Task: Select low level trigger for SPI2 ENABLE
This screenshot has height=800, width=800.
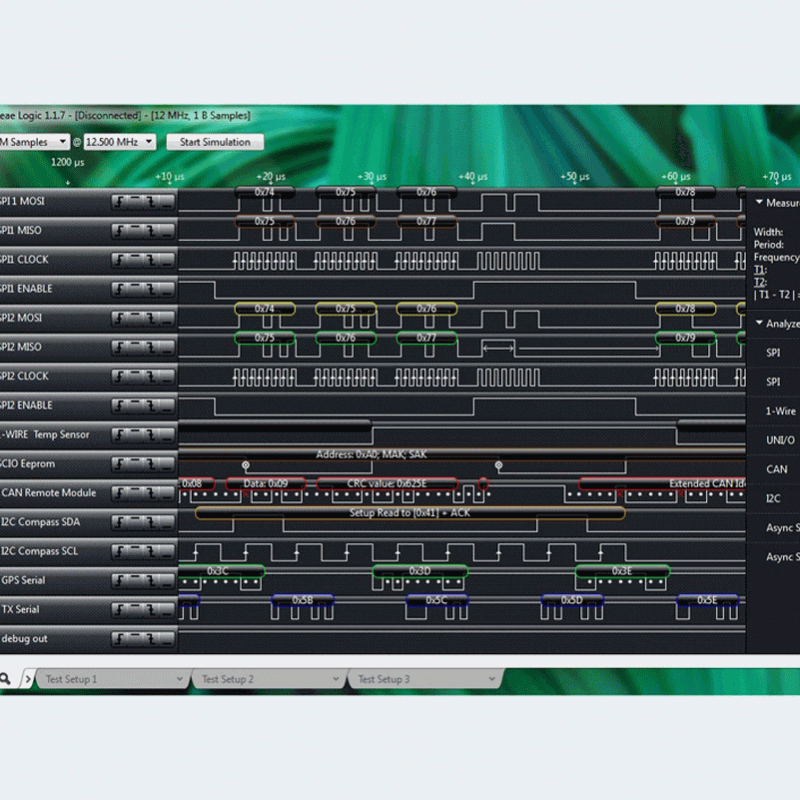Action: pyautogui.click(x=166, y=406)
